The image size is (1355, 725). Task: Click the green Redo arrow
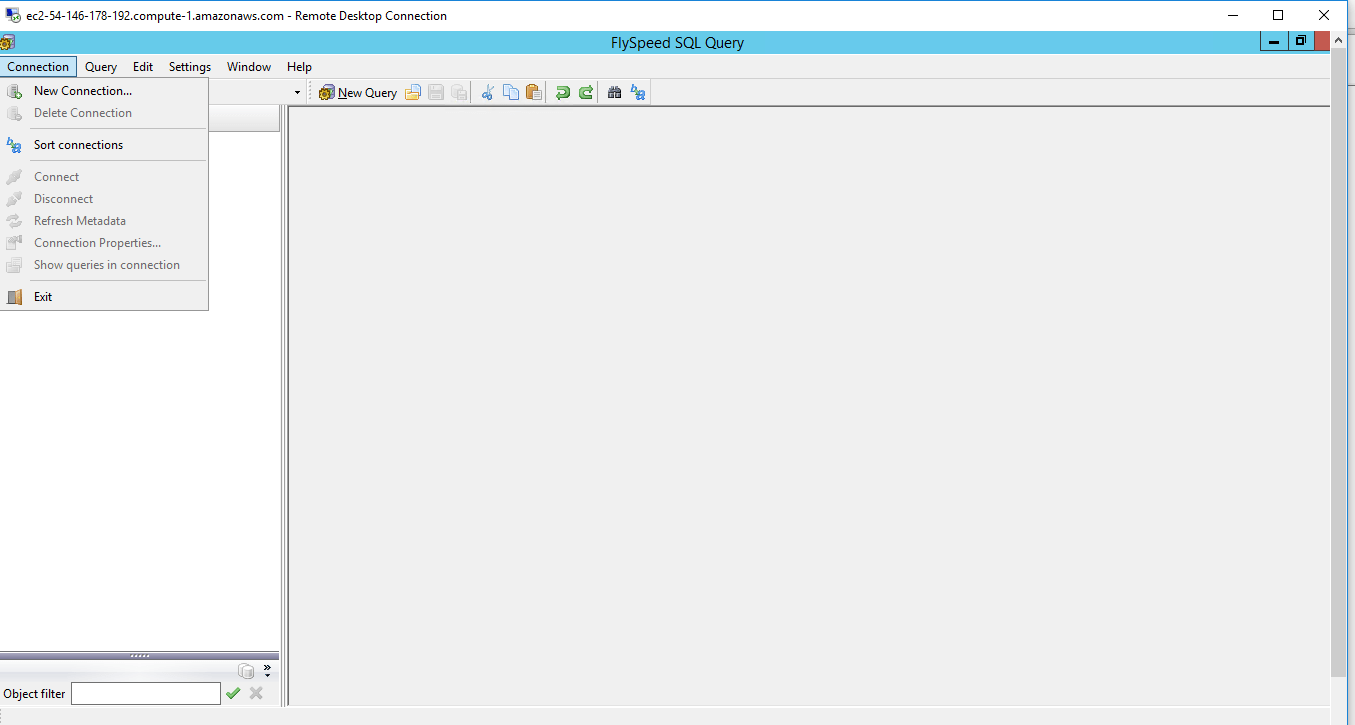pos(585,92)
